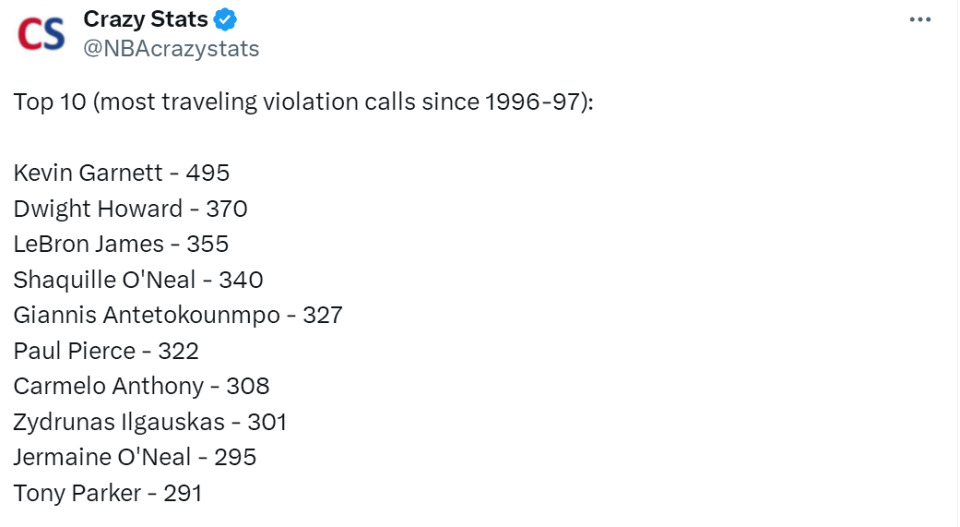Click the number 291 in the list
The width and height of the screenshot is (960, 527).
(x=181, y=493)
